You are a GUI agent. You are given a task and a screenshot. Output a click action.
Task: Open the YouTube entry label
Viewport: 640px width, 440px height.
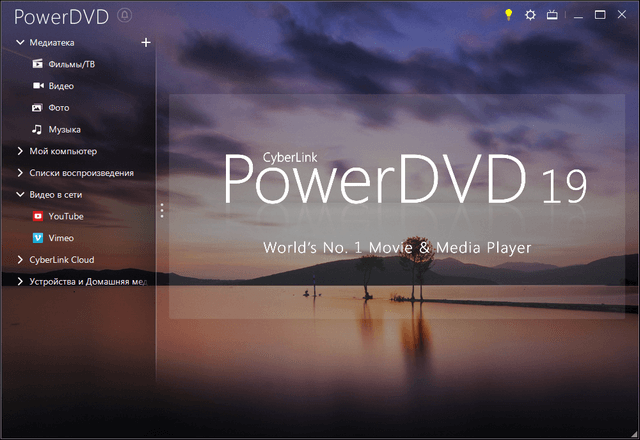tap(66, 216)
